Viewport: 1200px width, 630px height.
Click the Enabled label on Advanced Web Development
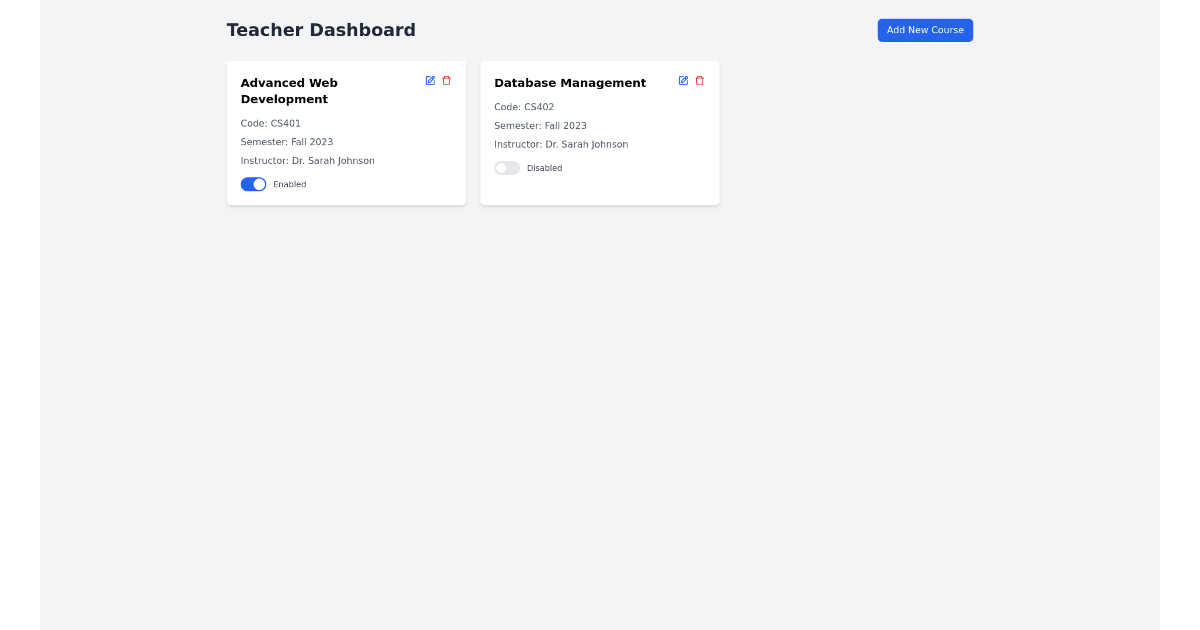pos(289,184)
